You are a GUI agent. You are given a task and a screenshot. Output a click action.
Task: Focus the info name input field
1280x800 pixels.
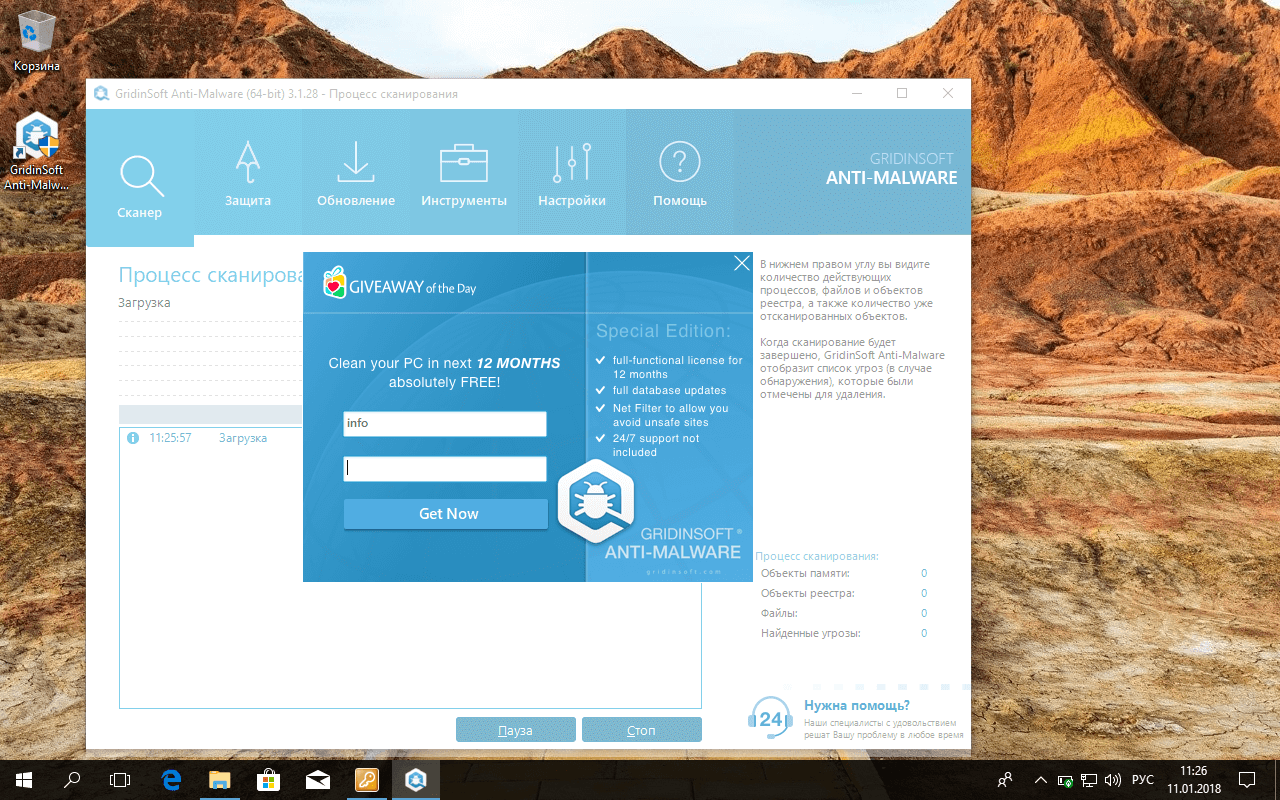tap(445, 424)
